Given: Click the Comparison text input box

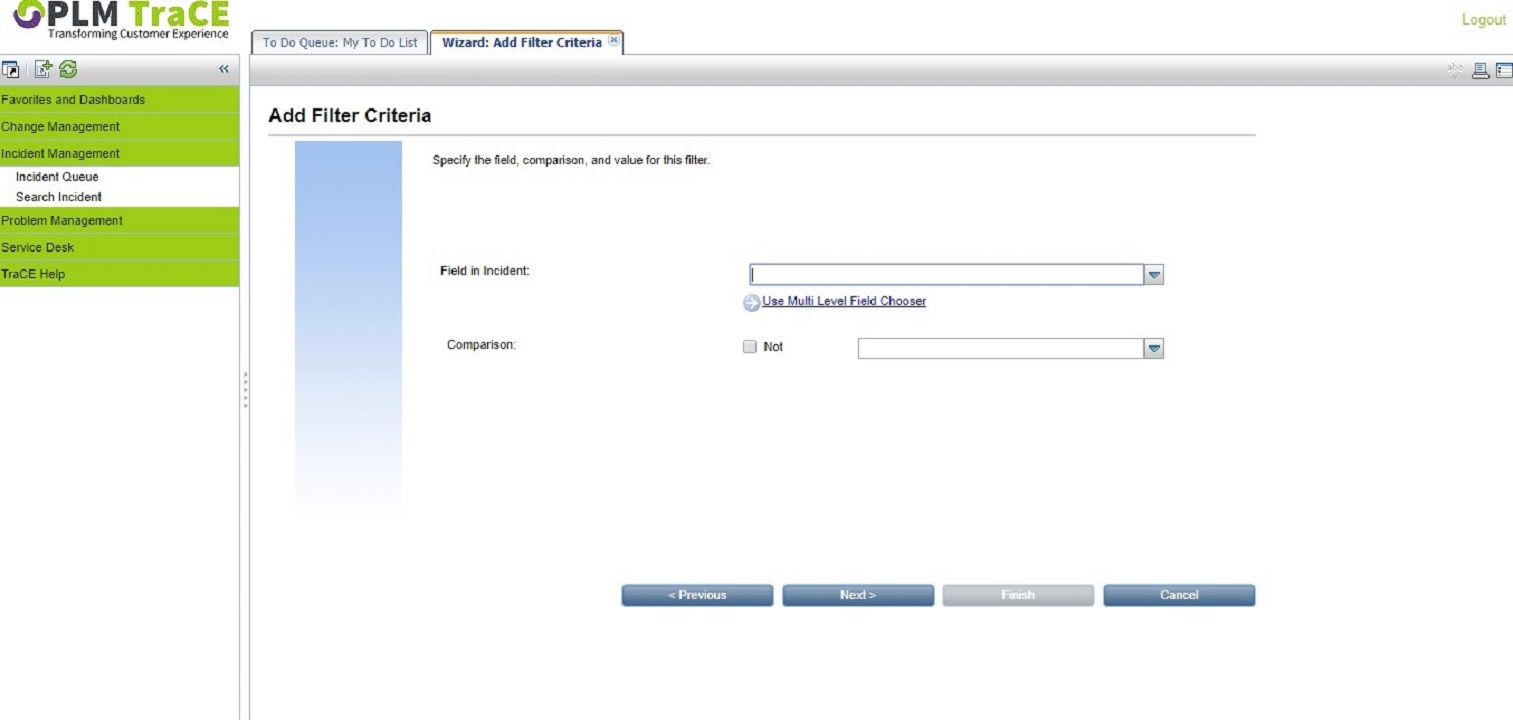Looking at the screenshot, I should 1001,348.
